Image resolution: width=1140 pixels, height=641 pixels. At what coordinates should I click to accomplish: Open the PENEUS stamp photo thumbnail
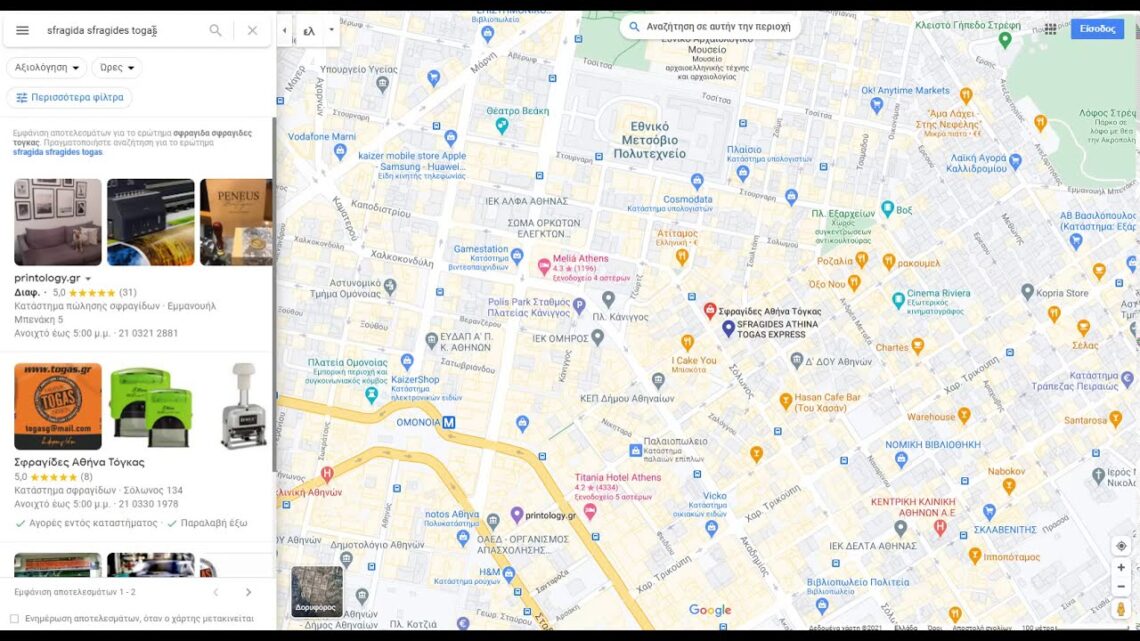click(236, 222)
